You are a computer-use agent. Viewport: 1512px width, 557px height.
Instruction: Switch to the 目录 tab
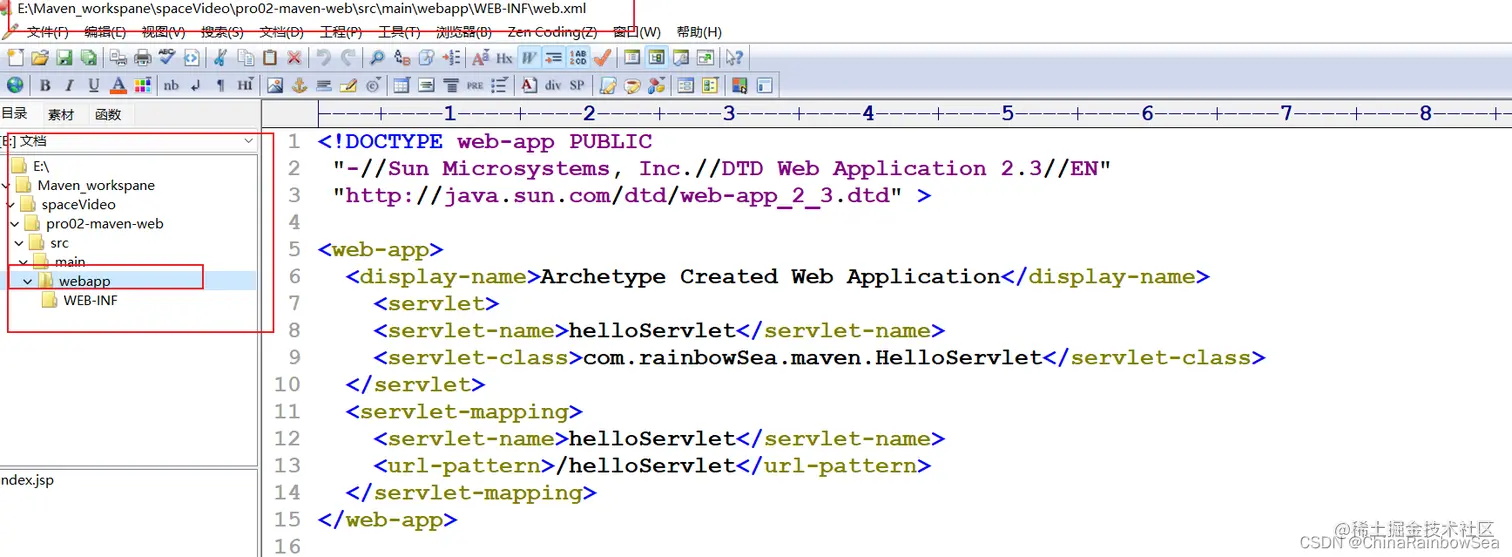pos(14,114)
